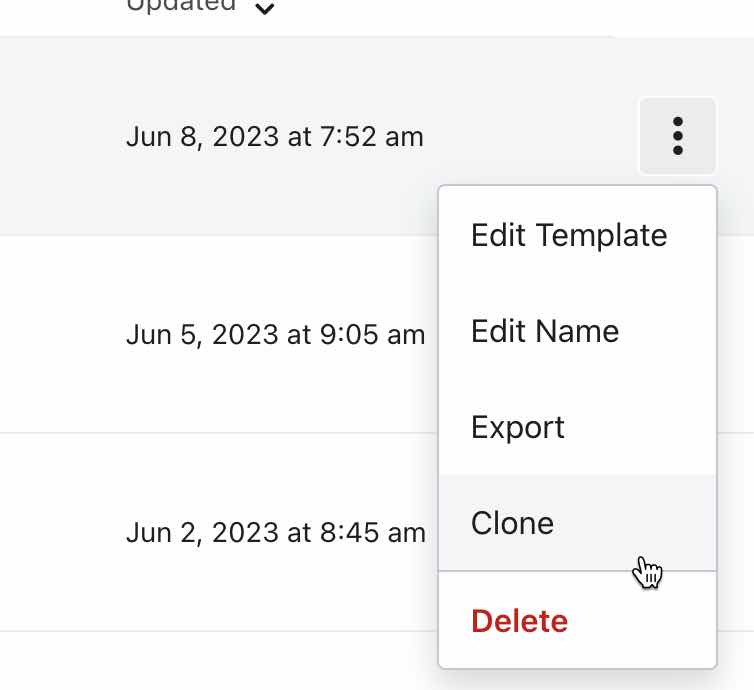Sort by the Updated column chevron
Screen dimensions: 754x690
[x=265, y=8]
